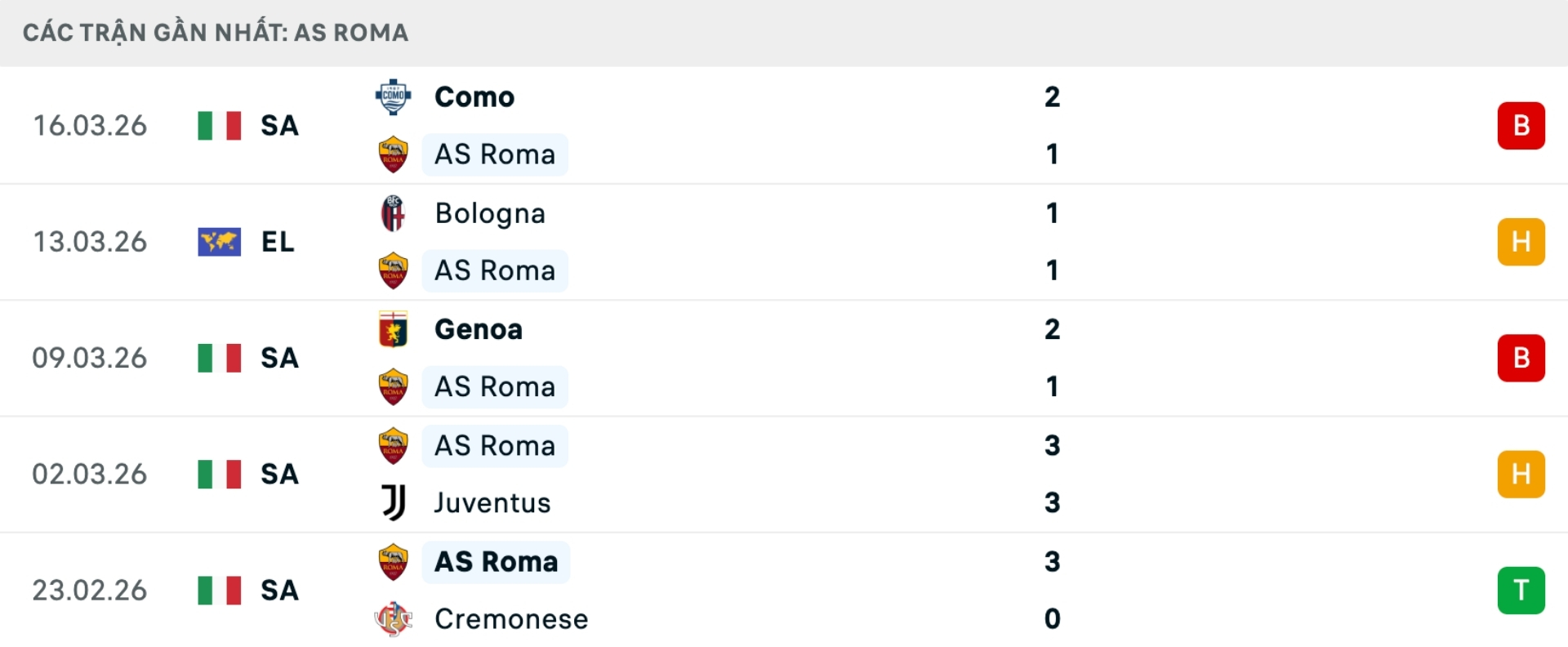Open the Cremonese team link
The height and width of the screenshot is (647, 1568).
click(511, 619)
